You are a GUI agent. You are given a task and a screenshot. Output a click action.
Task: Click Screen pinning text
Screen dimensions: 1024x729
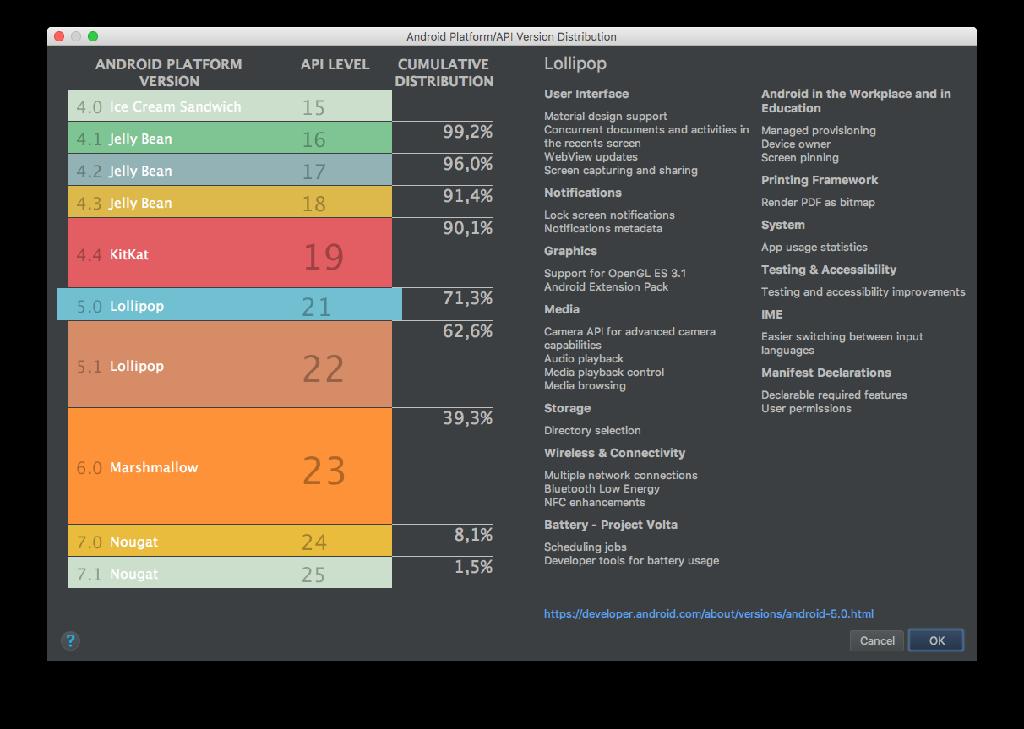coord(799,158)
